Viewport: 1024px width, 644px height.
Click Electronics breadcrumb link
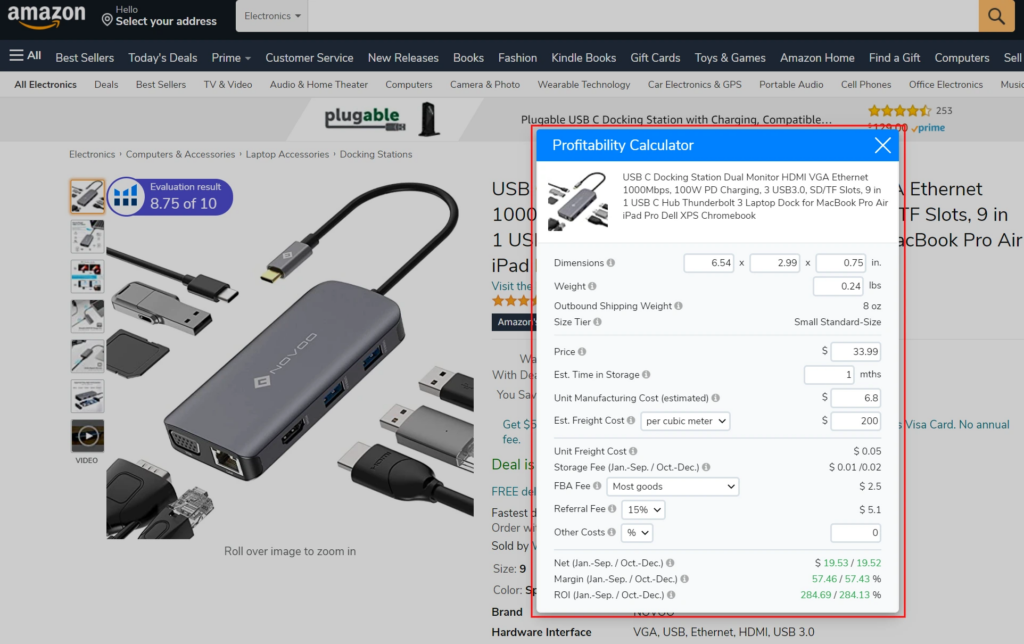pyautogui.click(x=92, y=154)
